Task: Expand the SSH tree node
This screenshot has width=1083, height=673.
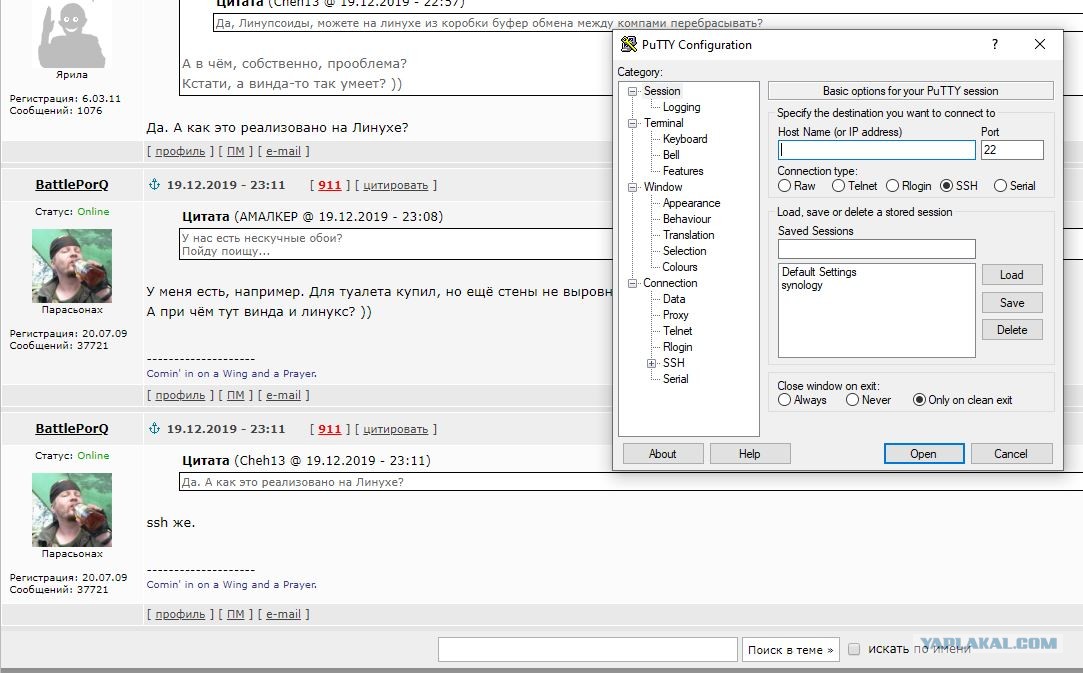Action: (651, 363)
